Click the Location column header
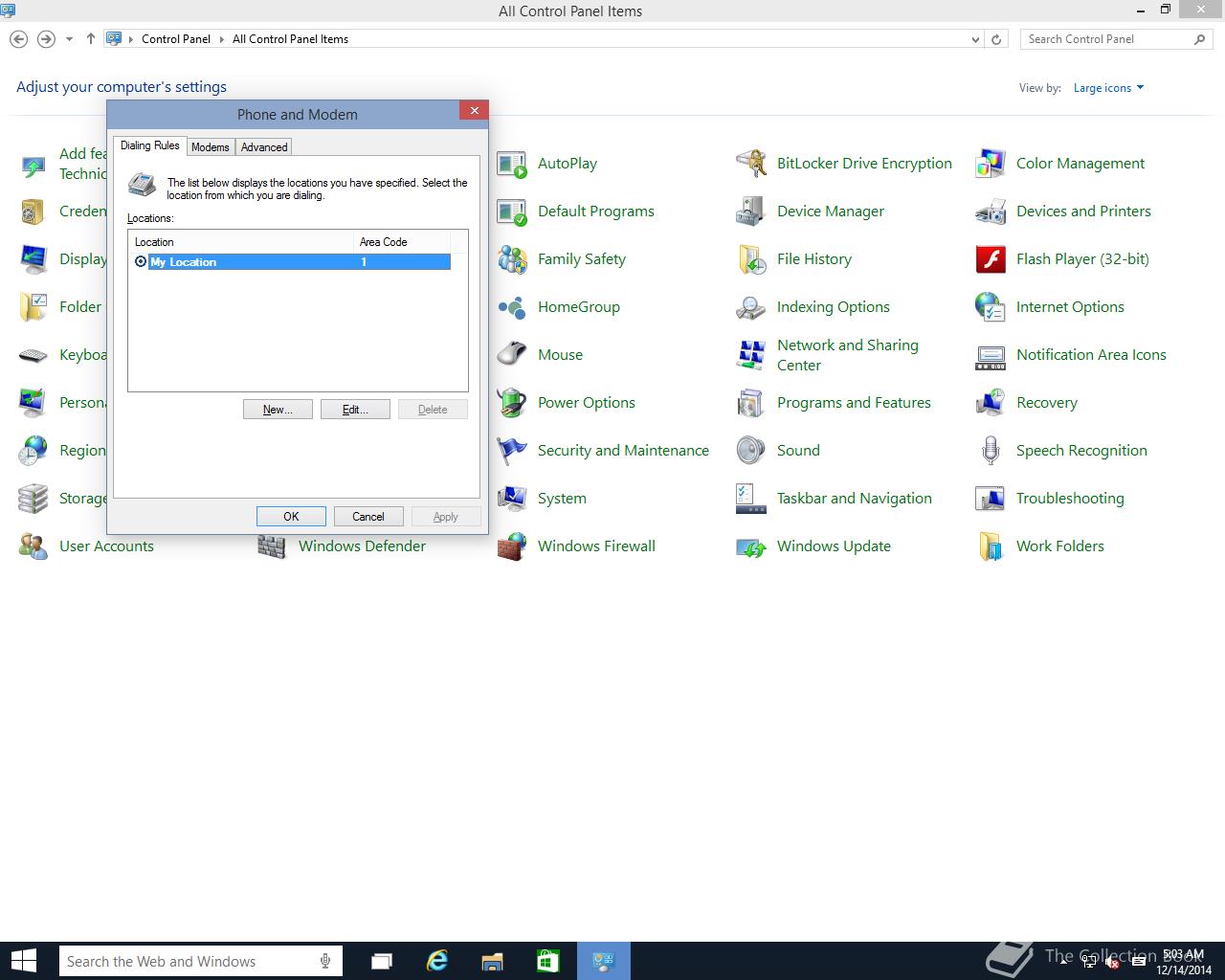 tap(241, 242)
